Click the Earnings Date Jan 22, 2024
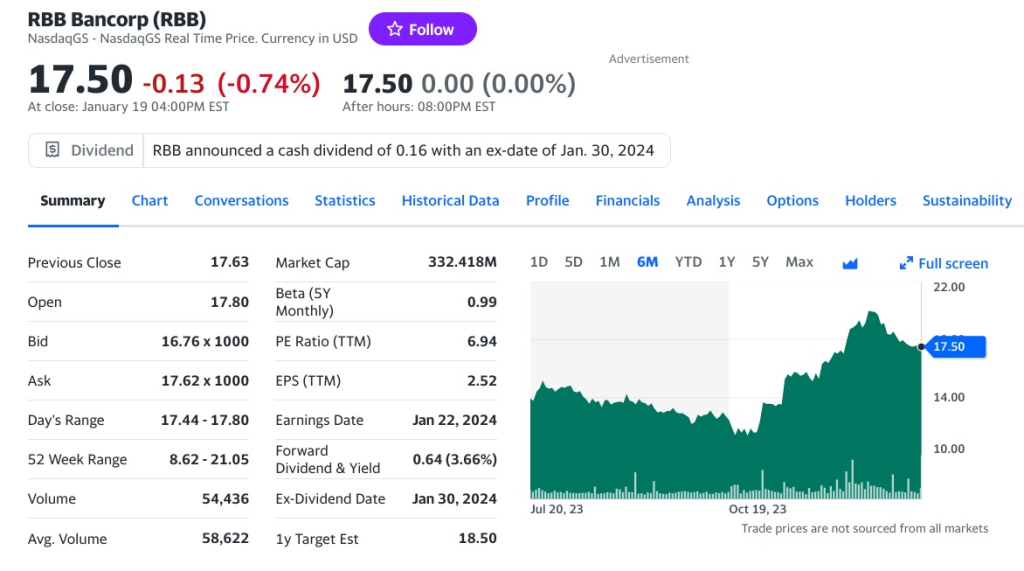The image size is (1024, 571). 455,419
